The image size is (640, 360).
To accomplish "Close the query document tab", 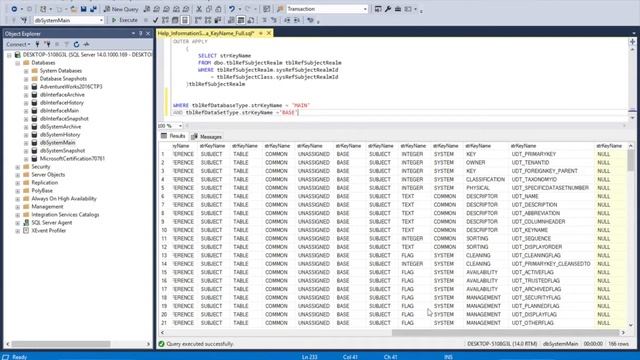I will [x=269, y=33].
